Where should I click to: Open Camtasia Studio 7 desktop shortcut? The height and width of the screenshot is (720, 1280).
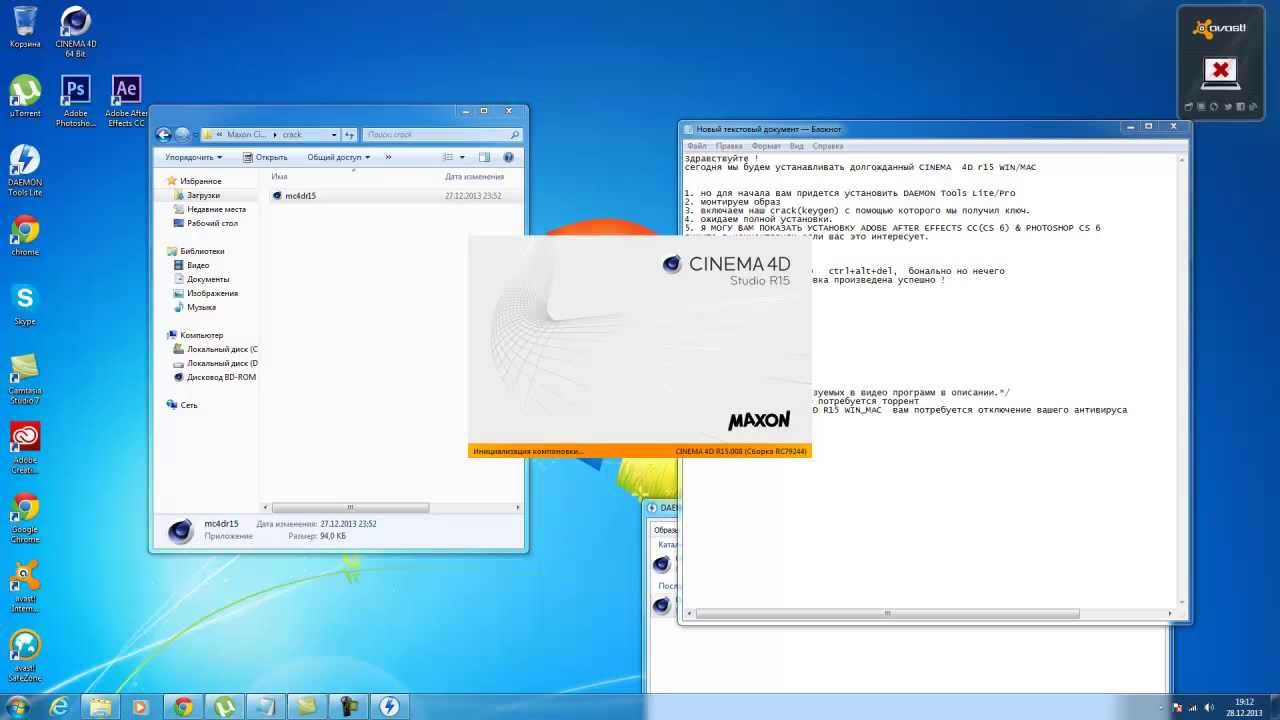tap(25, 378)
